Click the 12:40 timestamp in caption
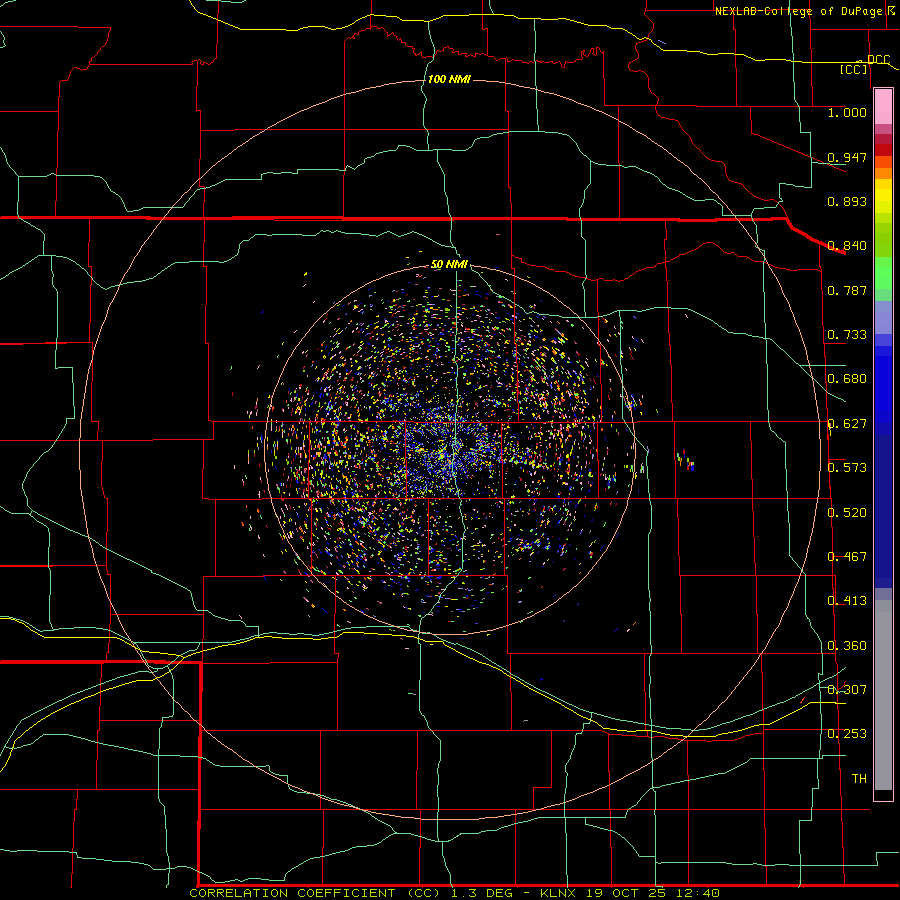Screen dimensions: 900x900 [698, 893]
